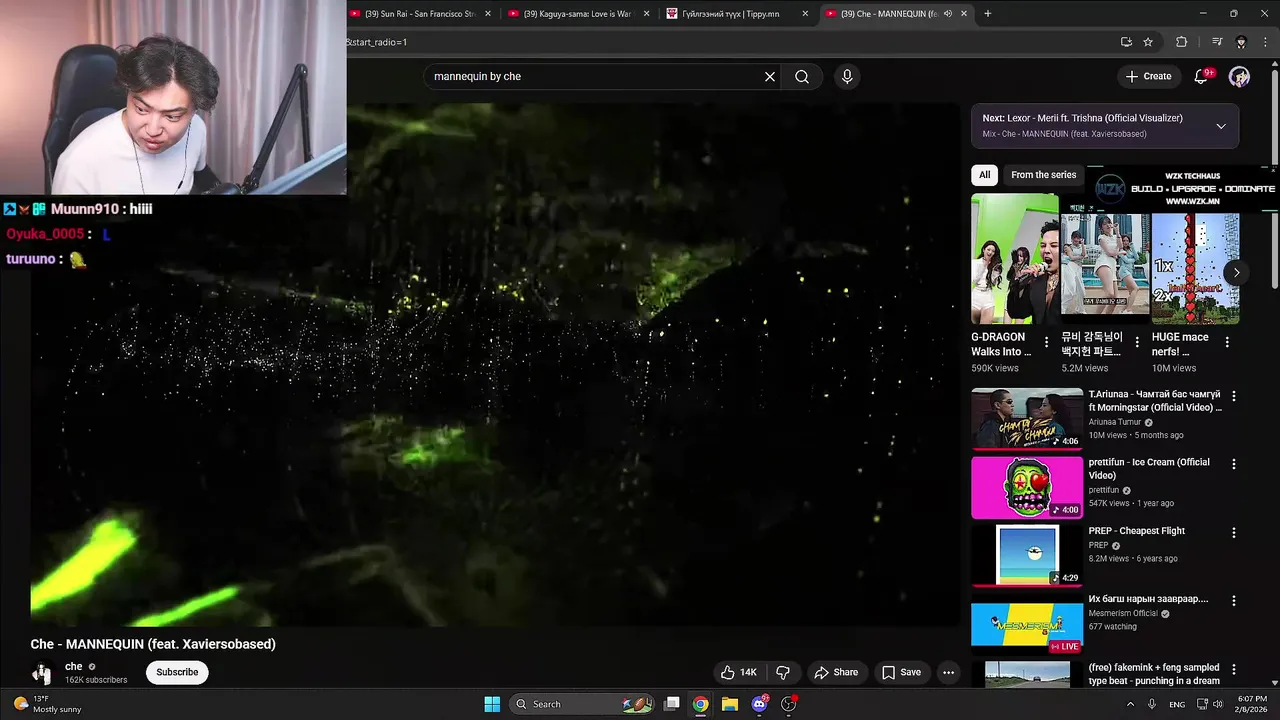Open prettifun Ice Cream video thumbnail

point(1027,488)
